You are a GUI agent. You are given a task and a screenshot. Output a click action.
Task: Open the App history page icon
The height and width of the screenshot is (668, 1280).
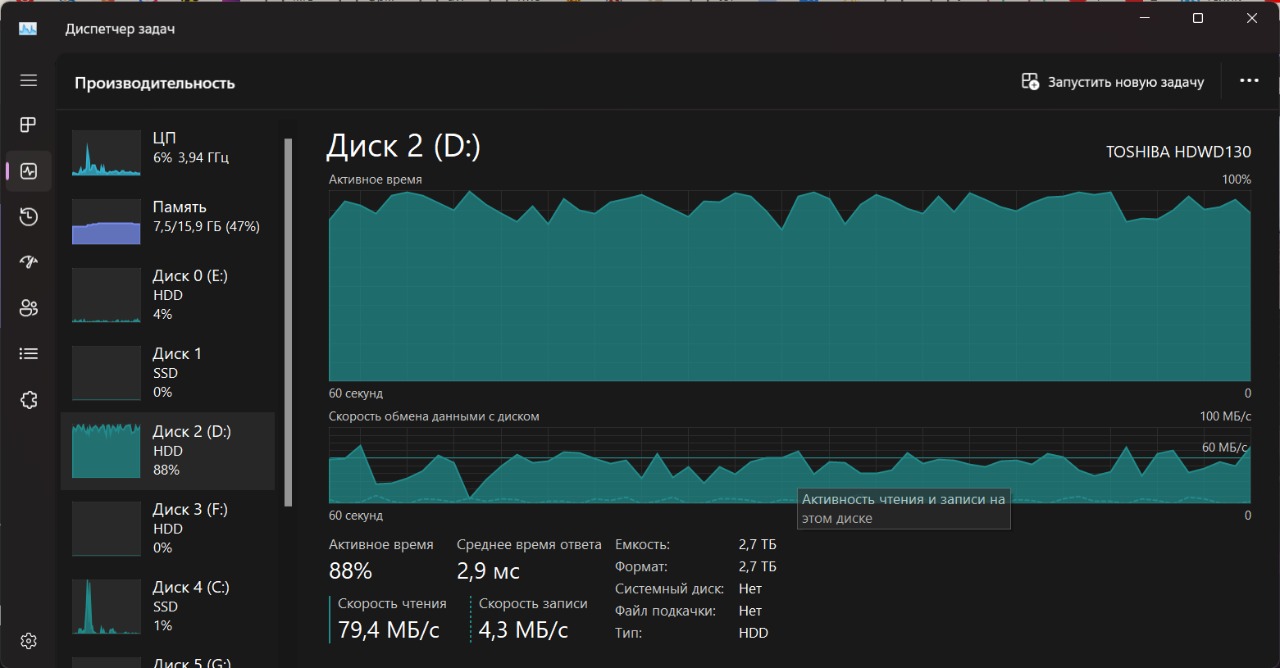(x=28, y=217)
